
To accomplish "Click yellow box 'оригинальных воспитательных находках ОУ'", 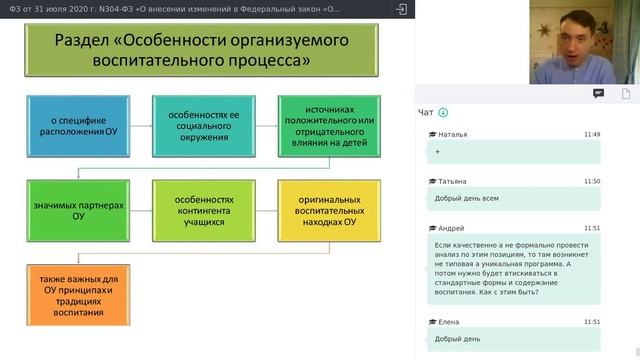I will click(329, 211).
